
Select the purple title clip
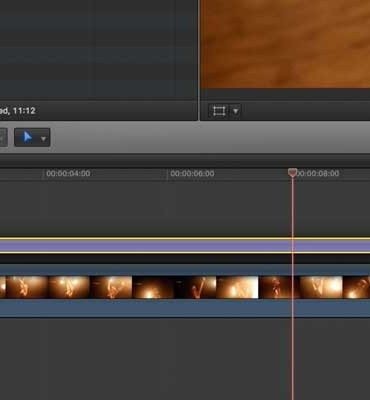pos(185,246)
